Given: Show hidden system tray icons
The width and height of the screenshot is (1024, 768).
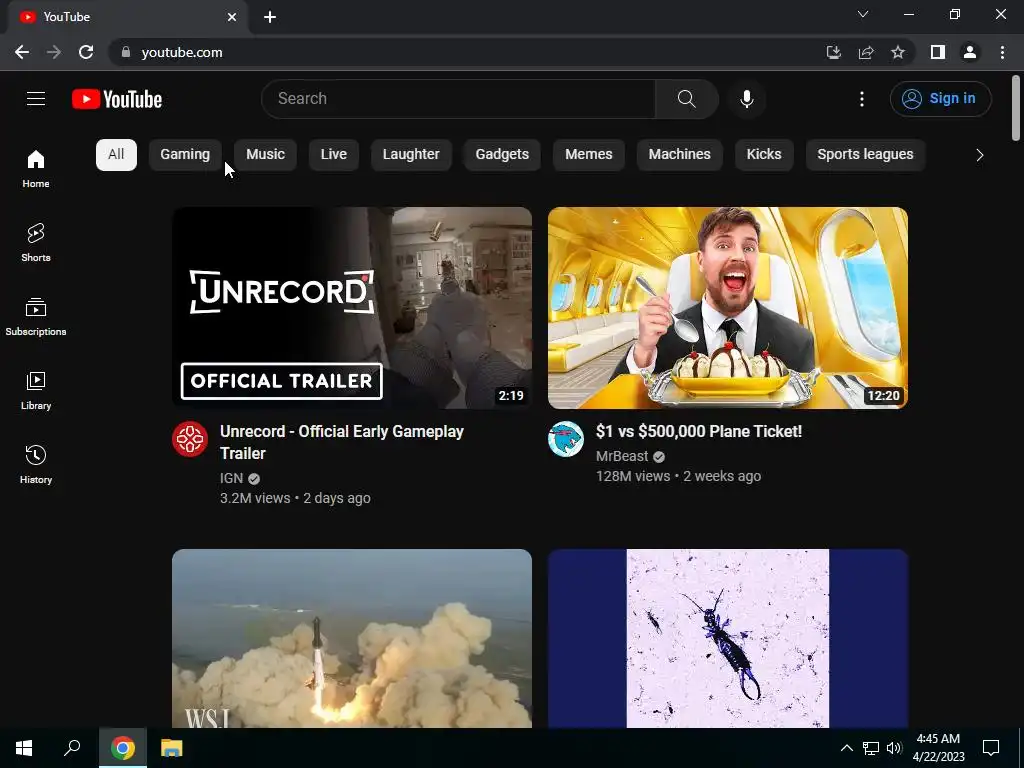Looking at the screenshot, I should click(846, 748).
